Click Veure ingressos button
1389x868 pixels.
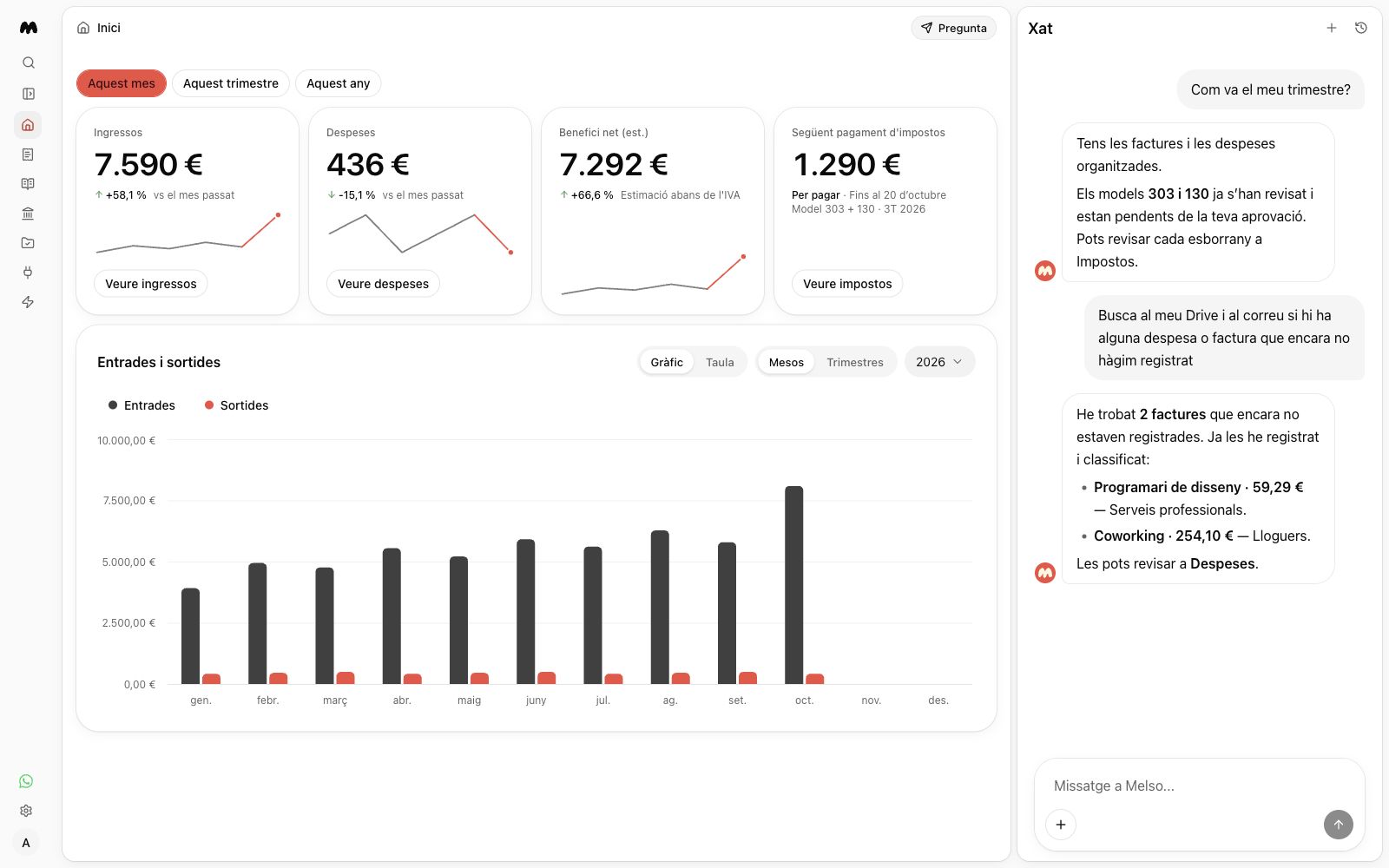[151, 284]
